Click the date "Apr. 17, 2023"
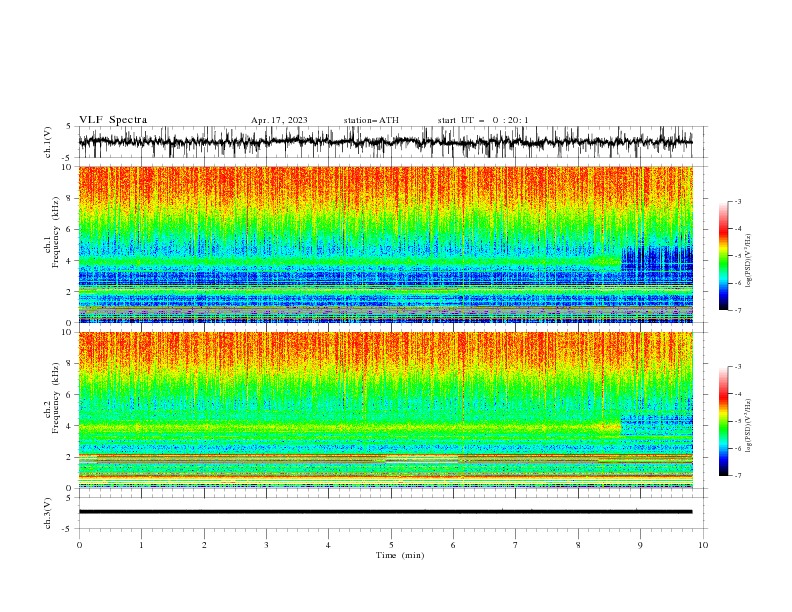 (x=279, y=120)
